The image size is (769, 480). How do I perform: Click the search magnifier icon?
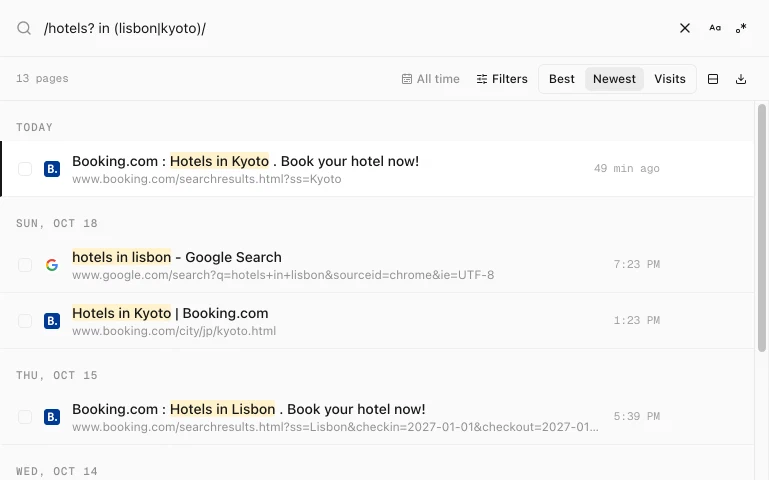pos(24,28)
